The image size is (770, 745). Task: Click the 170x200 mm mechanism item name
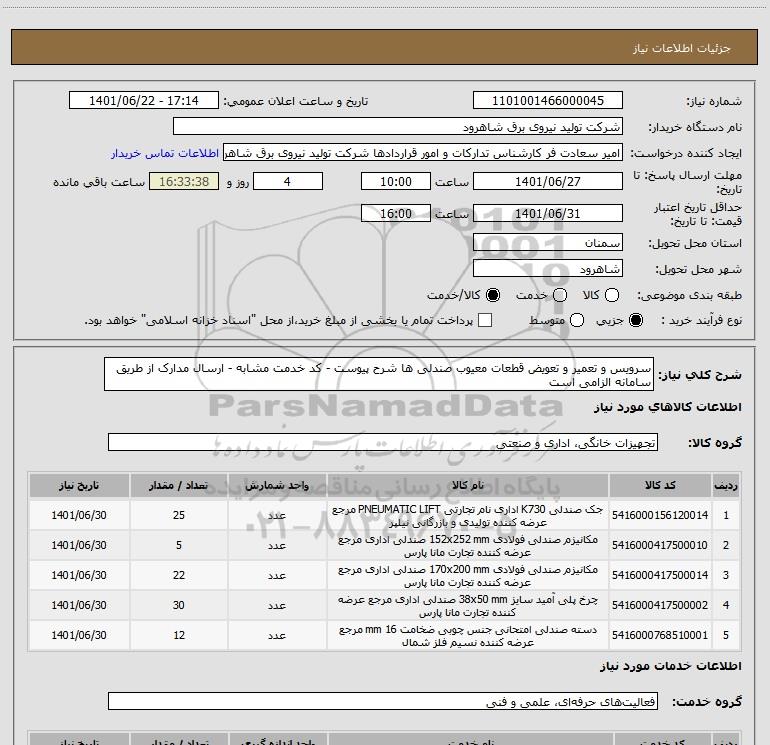[x=468, y=576]
